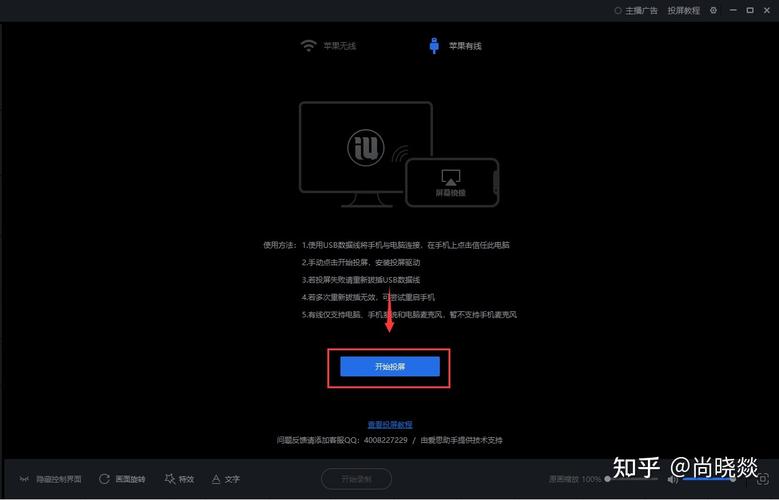This screenshot has height=500, width=779.
Task: Open the 特效 effects tool
Action: pyautogui.click(x=179, y=479)
